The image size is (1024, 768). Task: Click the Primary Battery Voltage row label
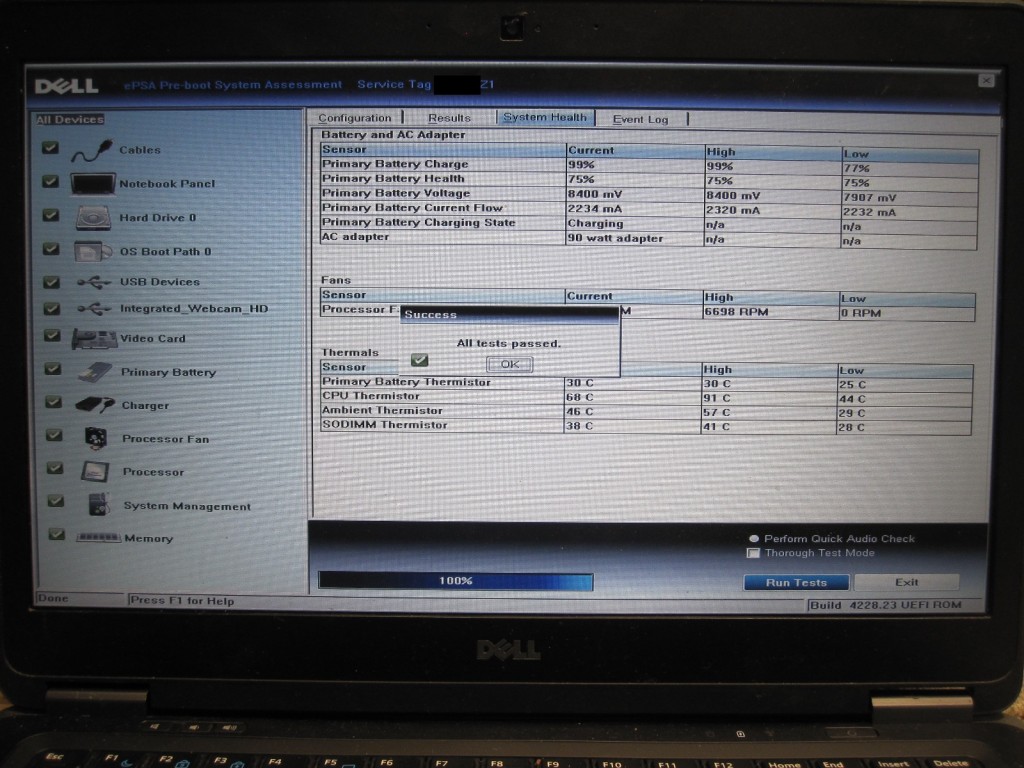point(396,193)
